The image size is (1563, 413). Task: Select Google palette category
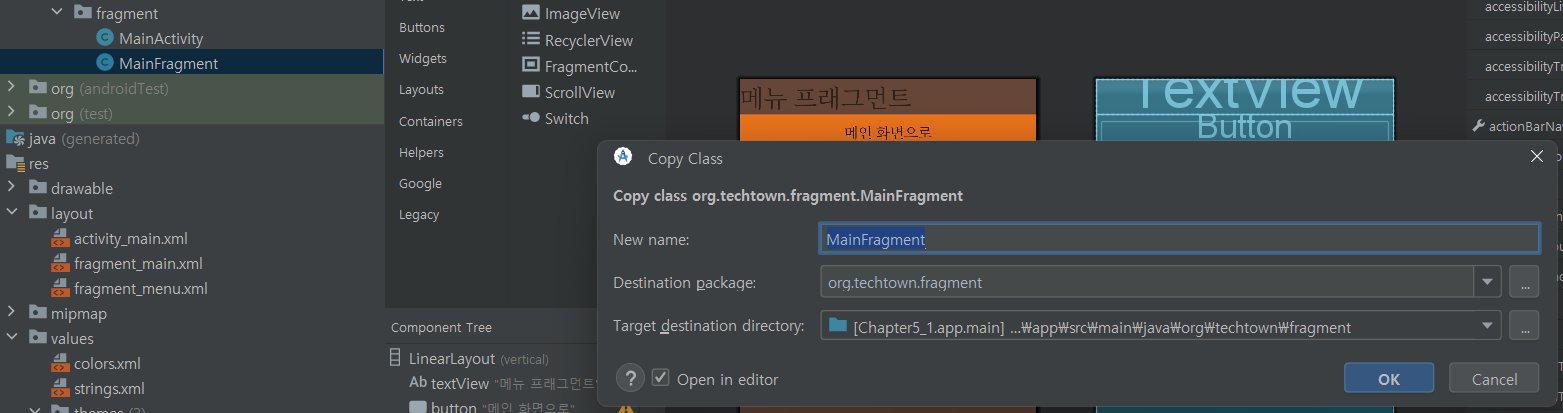[420, 183]
